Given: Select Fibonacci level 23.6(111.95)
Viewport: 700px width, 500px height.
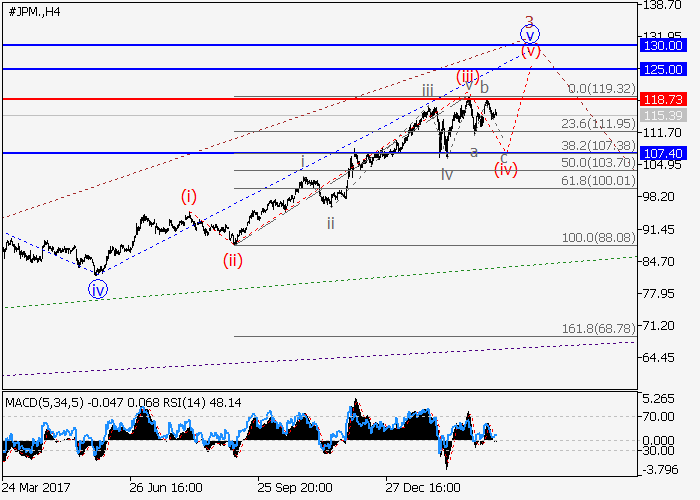Looking at the screenshot, I should click(598, 123).
